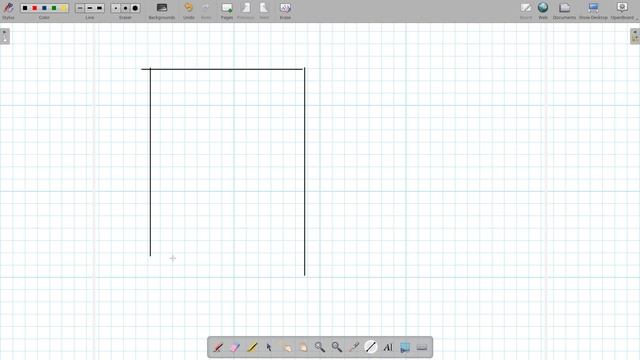Viewport: 640px width, 360px height.
Task: Select the Zoom out tool
Action: 337,347
